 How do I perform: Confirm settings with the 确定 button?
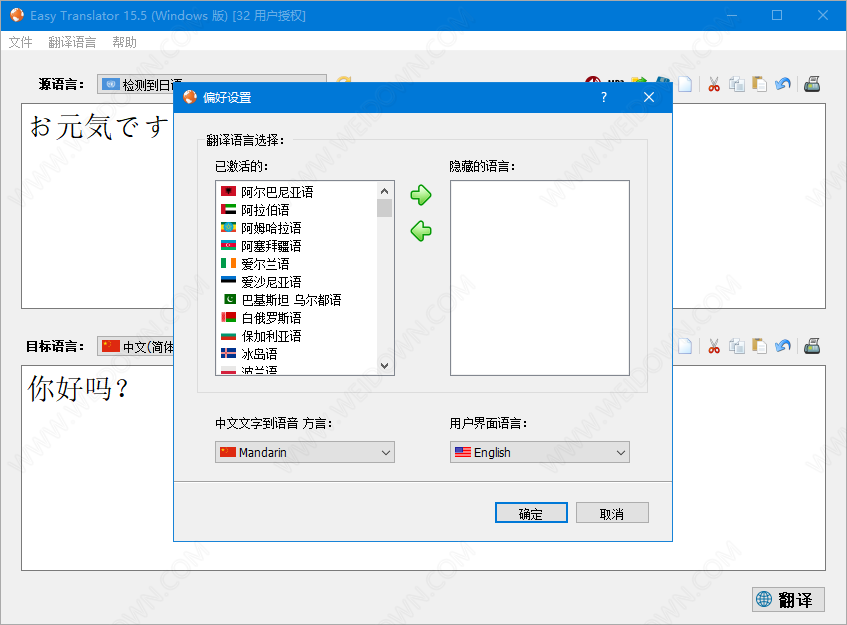pyautogui.click(x=531, y=513)
